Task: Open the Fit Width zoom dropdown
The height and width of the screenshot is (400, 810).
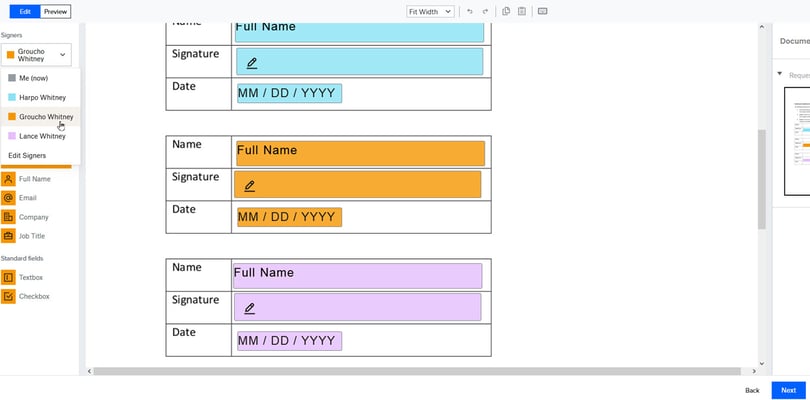Action: (x=430, y=11)
